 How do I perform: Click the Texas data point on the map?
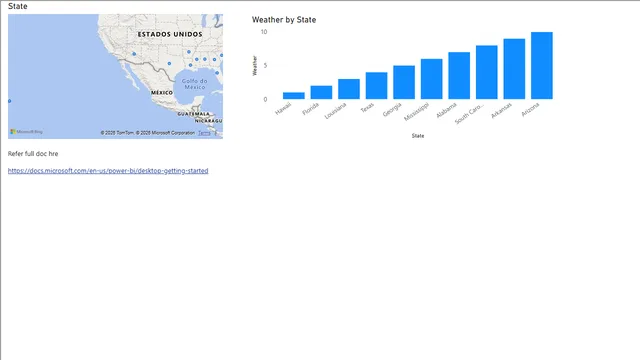click(x=169, y=64)
